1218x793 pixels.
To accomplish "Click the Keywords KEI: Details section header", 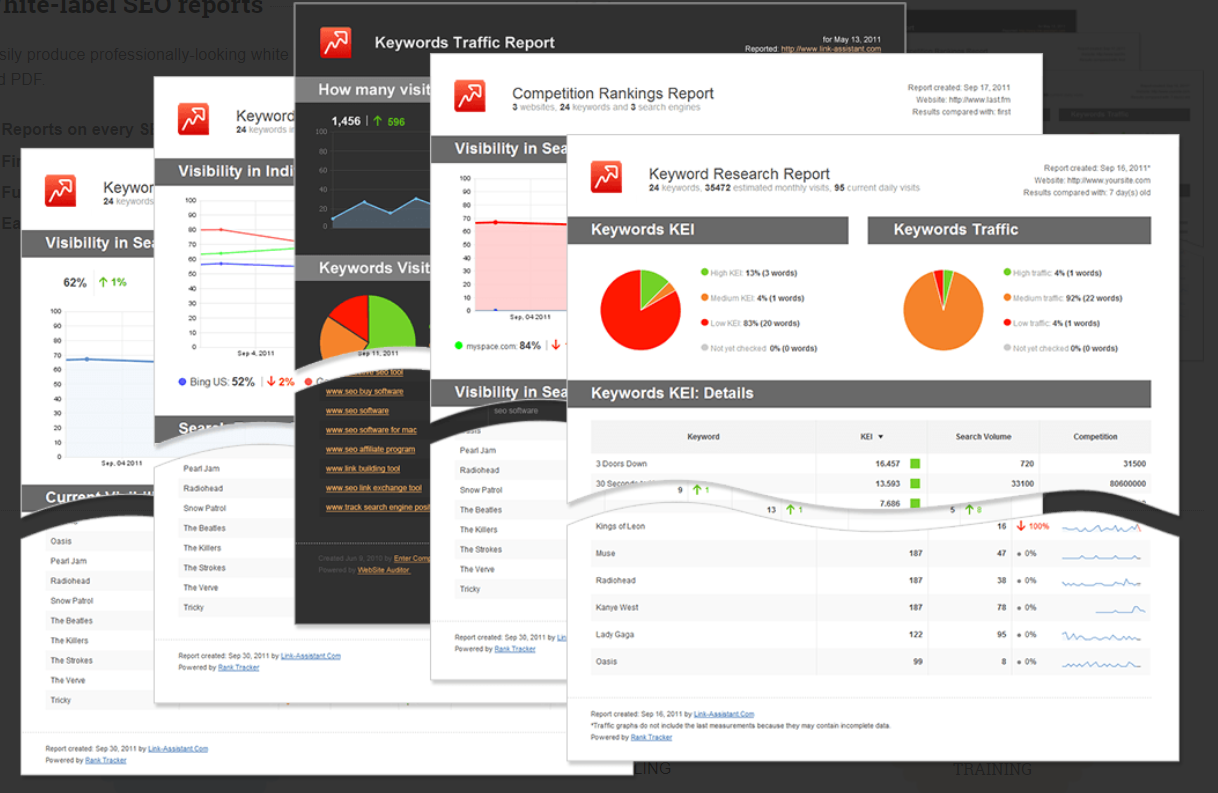I will click(859, 393).
